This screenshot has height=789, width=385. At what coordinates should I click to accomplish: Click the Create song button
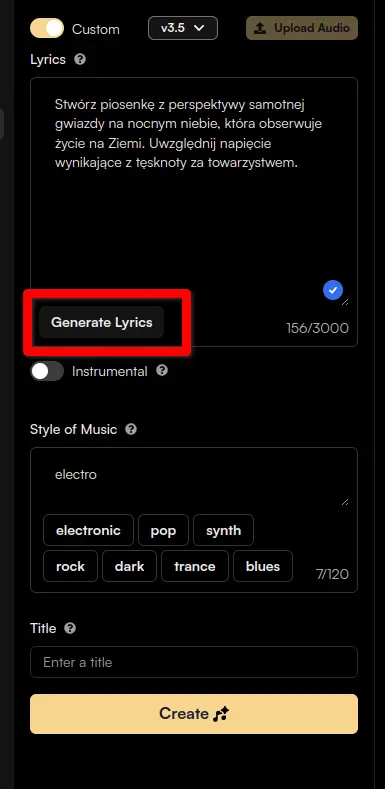tap(194, 714)
